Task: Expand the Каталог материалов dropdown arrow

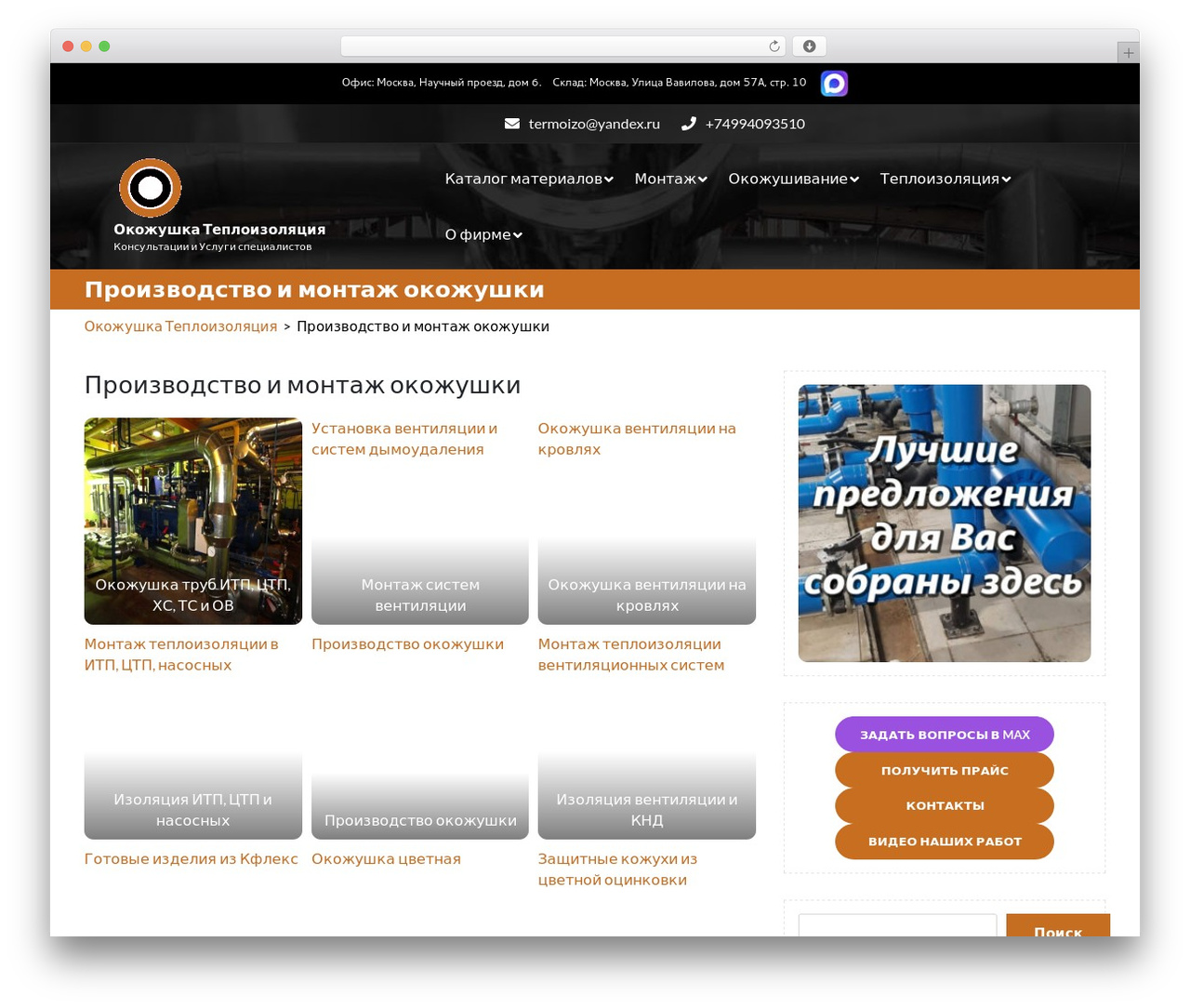Action: (609, 179)
